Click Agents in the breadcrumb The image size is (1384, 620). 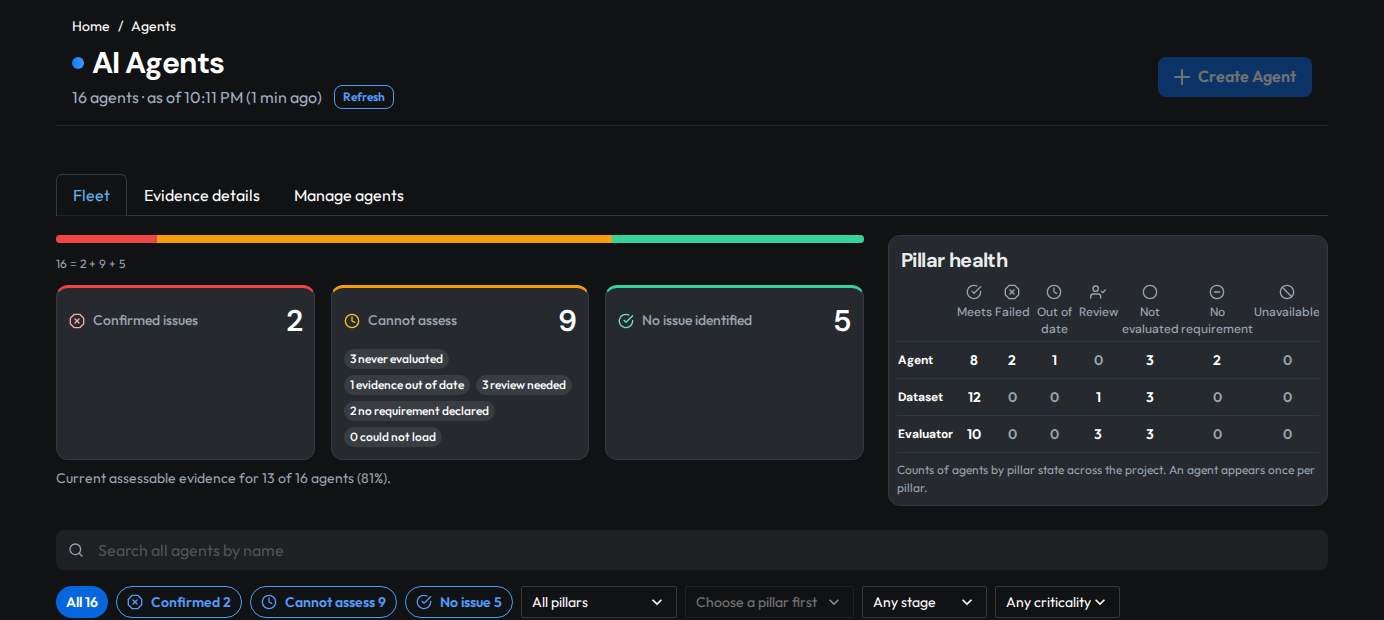153,26
